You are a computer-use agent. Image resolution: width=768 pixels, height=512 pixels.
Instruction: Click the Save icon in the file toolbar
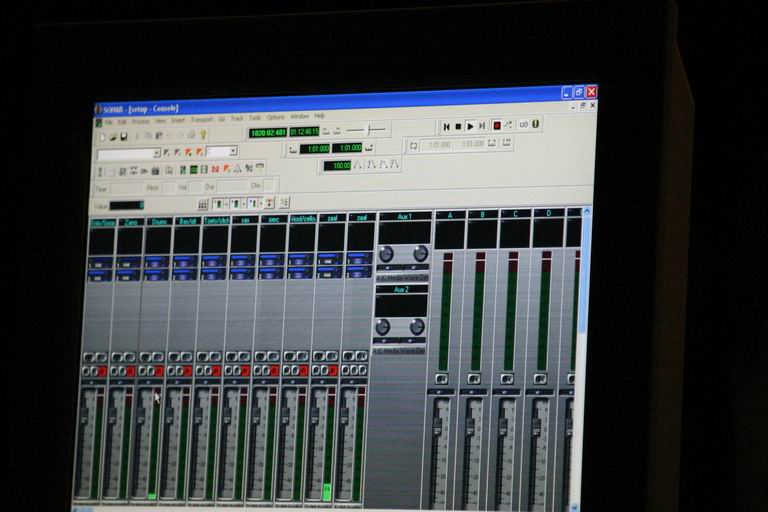point(124,136)
